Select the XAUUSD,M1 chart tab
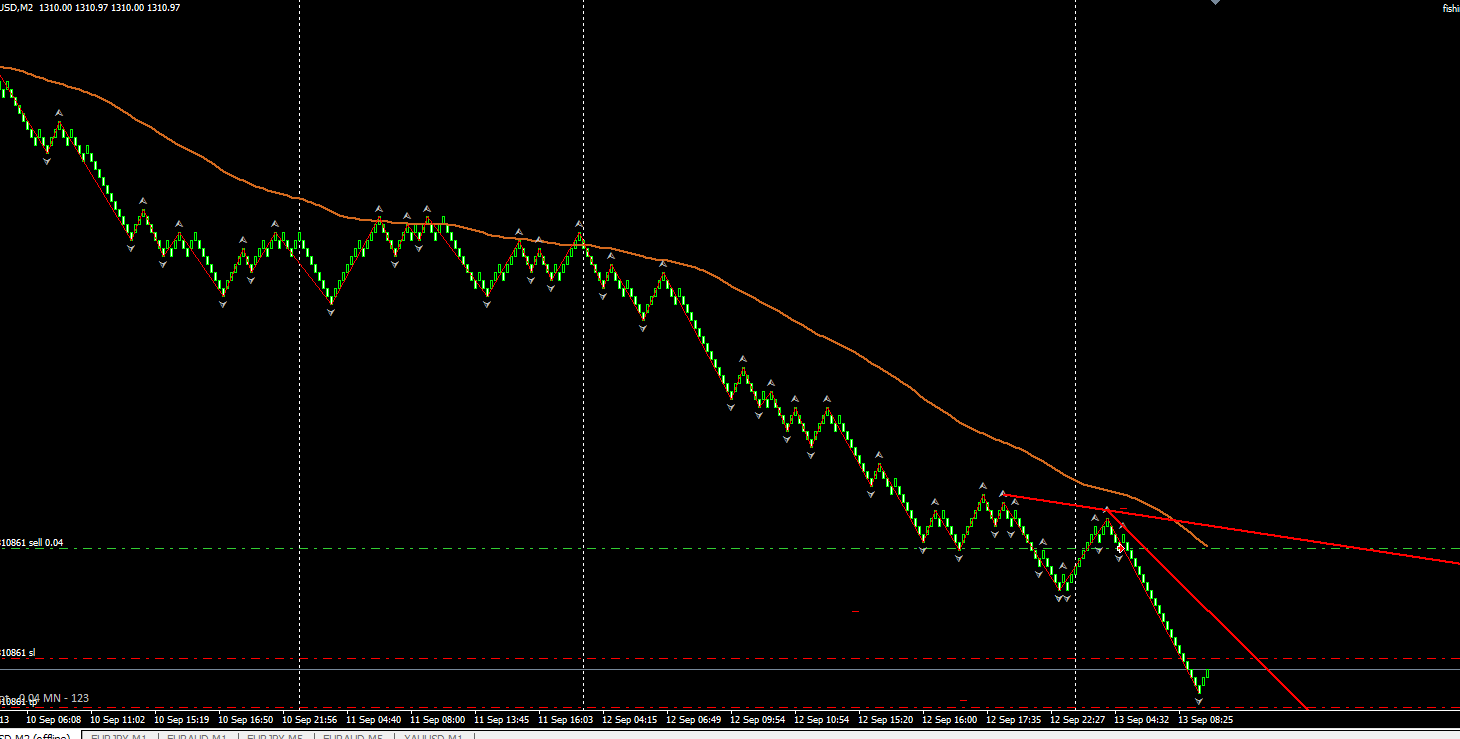 pyautogui.click(x=432, y=737)
